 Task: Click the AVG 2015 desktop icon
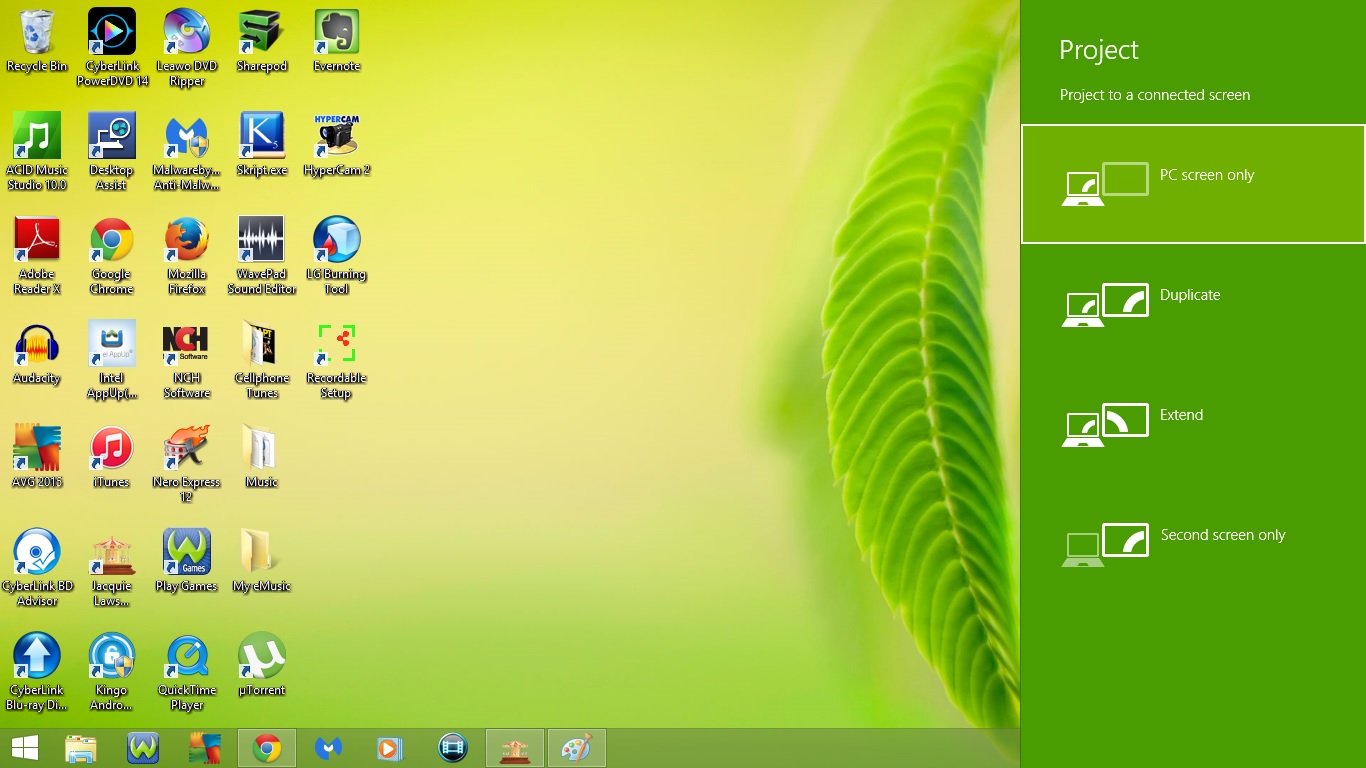click(x=37, y=457)
